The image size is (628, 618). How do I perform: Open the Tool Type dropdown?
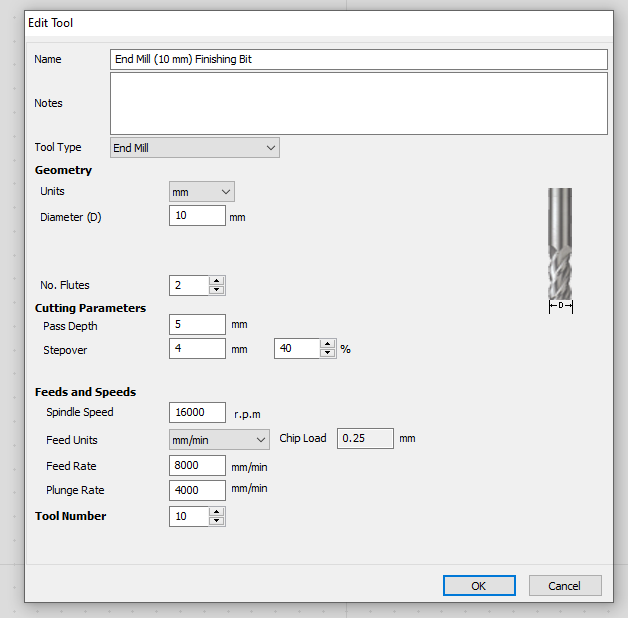pyautogui.click(x=194, y=148)
